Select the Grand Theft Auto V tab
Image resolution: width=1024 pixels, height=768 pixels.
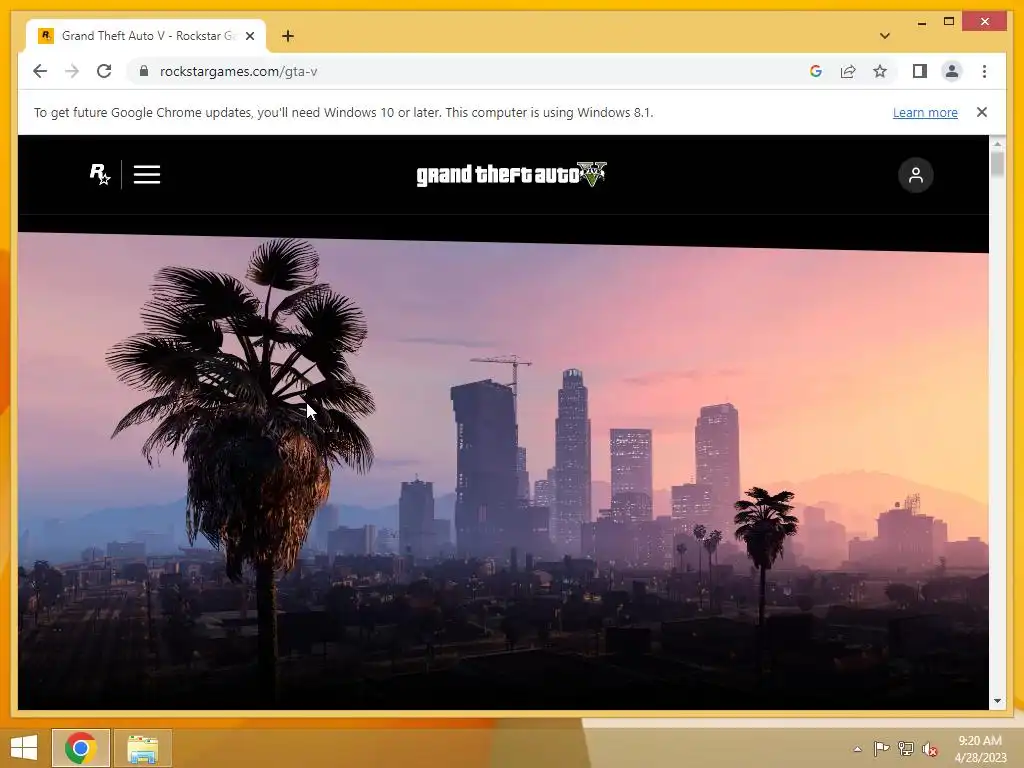(146, 36)
